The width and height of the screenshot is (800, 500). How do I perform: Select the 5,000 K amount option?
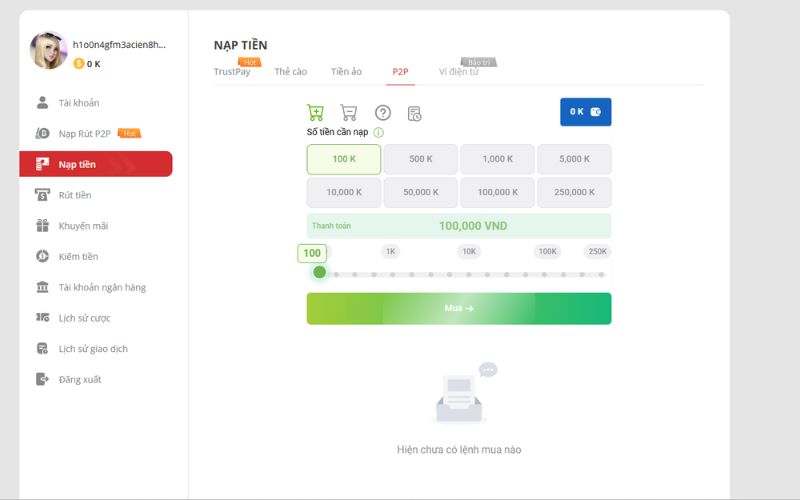pyautogui.click(x=574, y=159)
